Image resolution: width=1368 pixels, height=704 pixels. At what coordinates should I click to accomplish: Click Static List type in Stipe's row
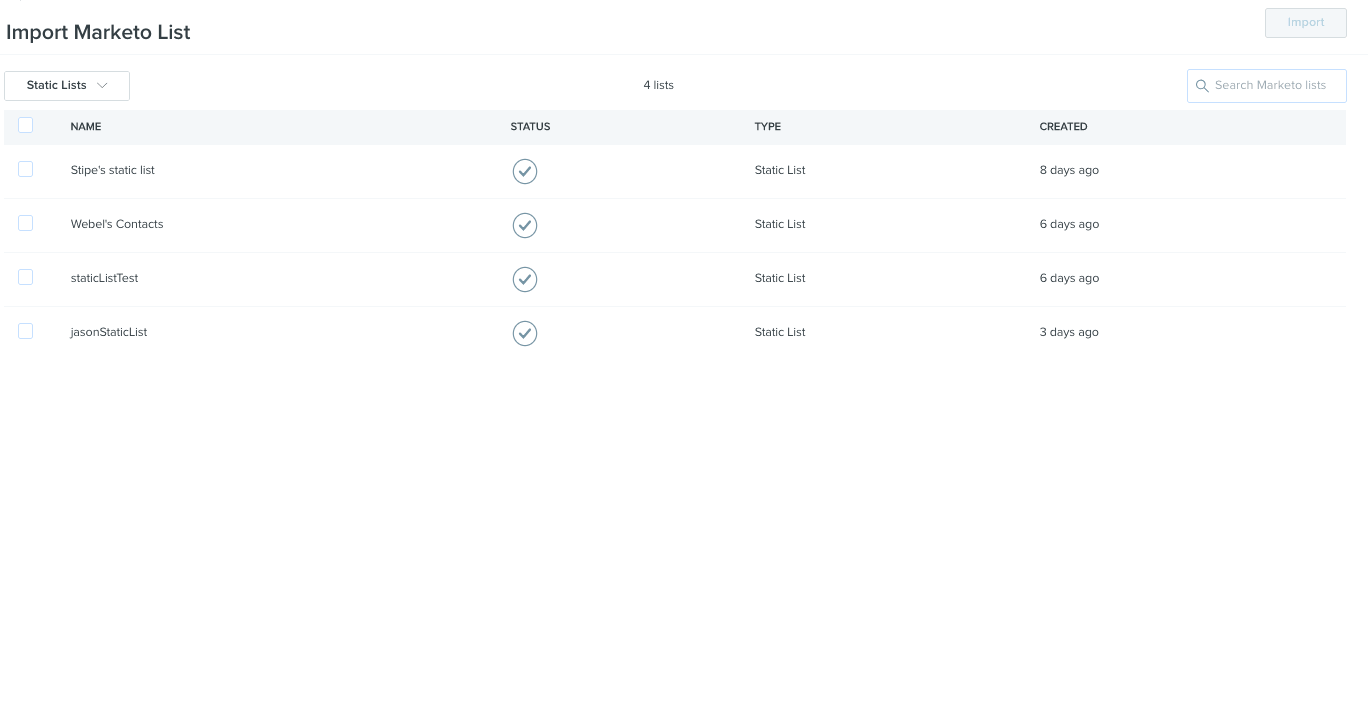780,170
